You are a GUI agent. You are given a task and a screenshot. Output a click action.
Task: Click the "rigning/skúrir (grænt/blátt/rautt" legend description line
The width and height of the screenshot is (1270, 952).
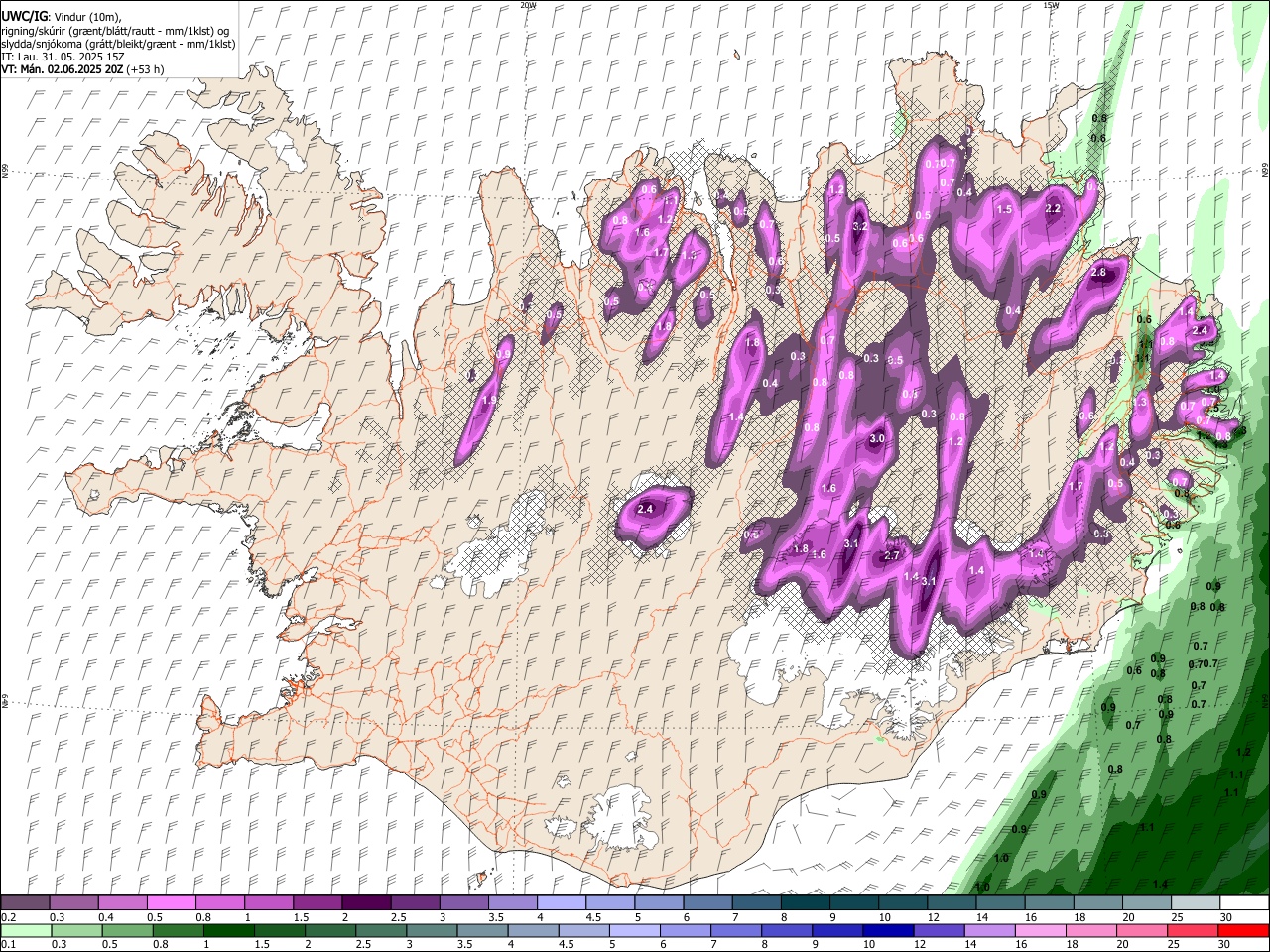pyautogui.click(x=115, y=31)
